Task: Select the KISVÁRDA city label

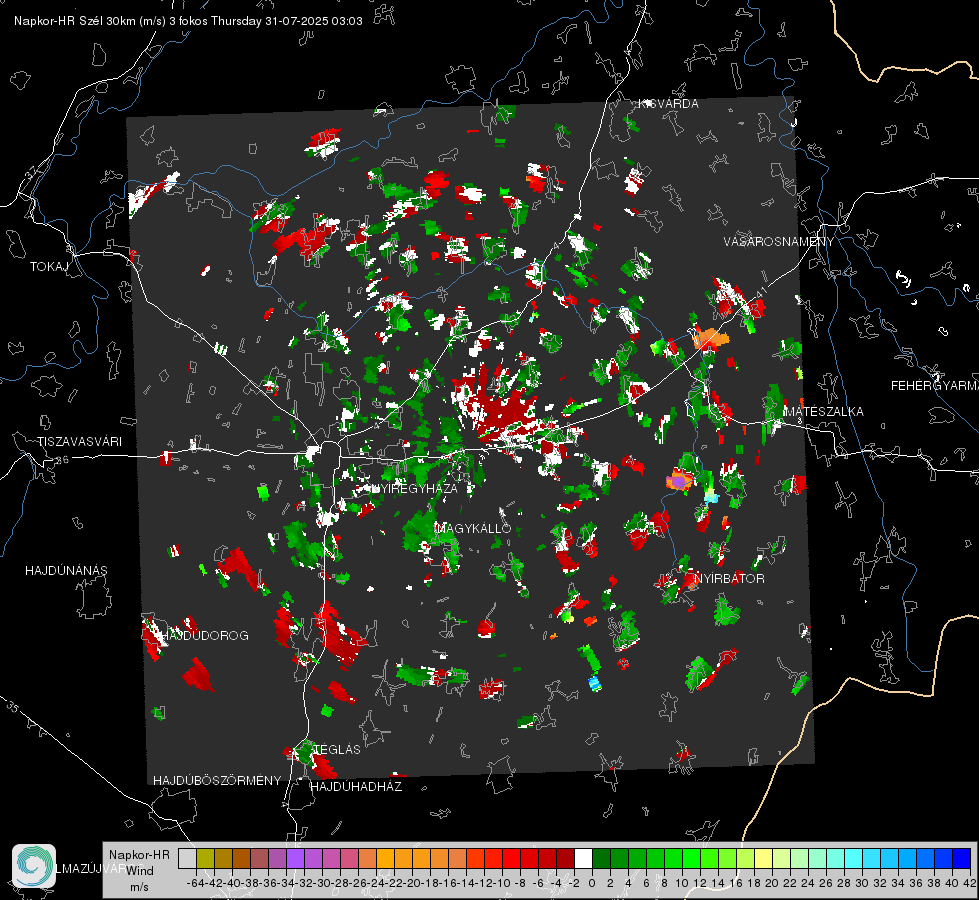Action: tap(668, 104)
